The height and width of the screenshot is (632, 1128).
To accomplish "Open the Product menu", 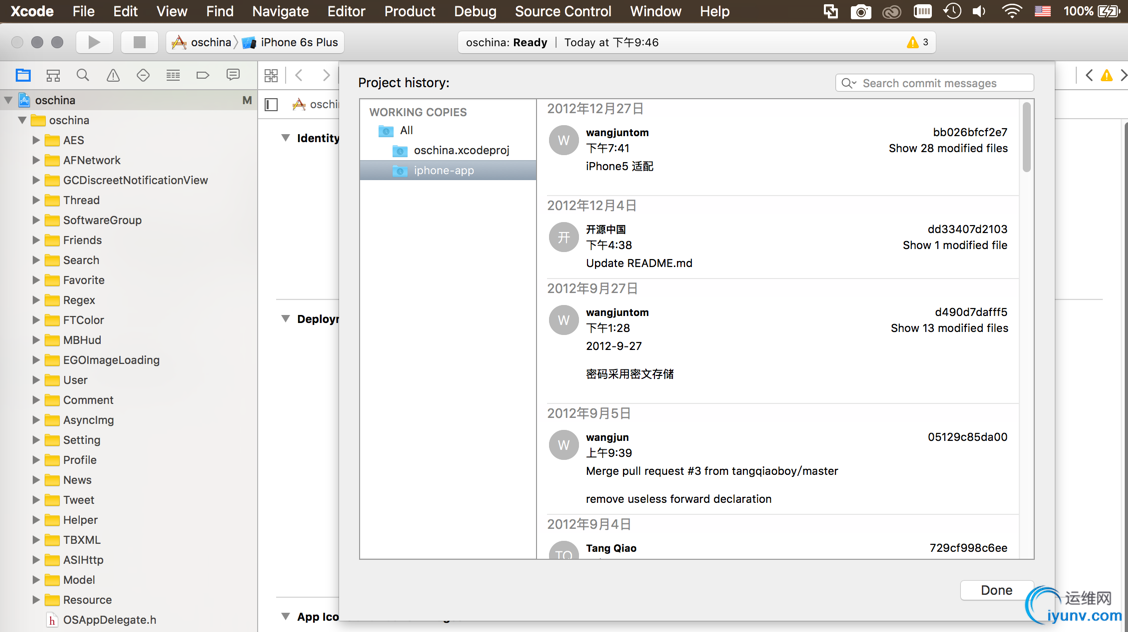I will coord(409,12).
